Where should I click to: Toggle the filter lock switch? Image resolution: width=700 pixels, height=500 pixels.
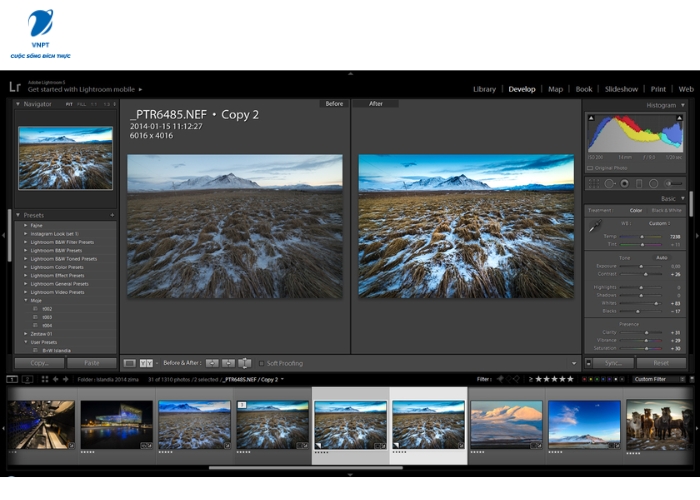692,379
